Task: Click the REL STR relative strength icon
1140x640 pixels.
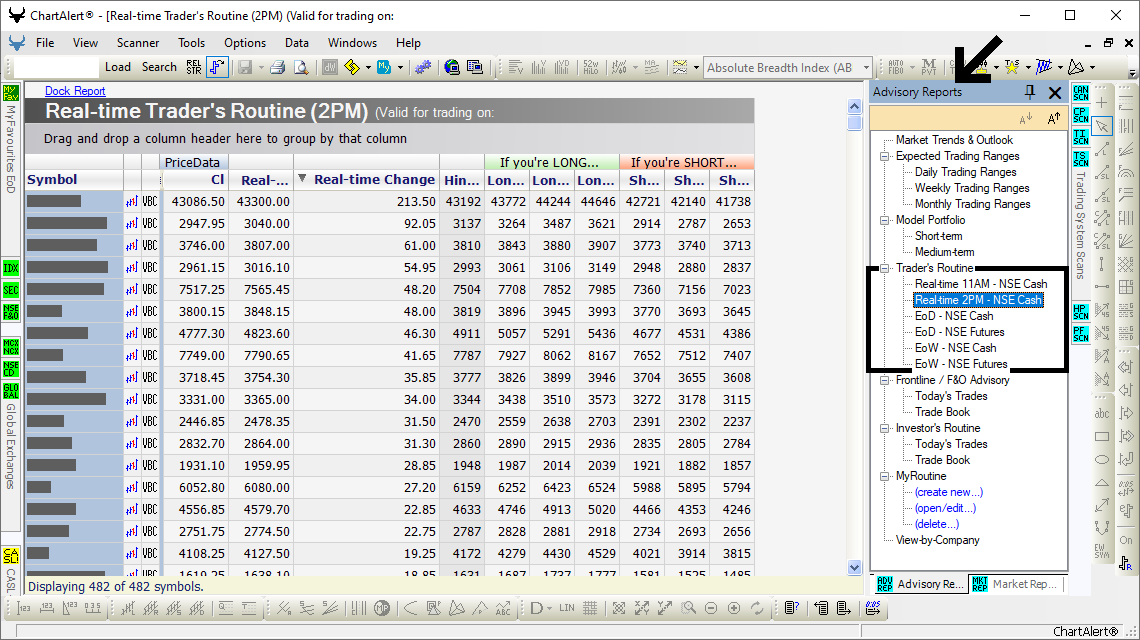Action: pos(193,67)
